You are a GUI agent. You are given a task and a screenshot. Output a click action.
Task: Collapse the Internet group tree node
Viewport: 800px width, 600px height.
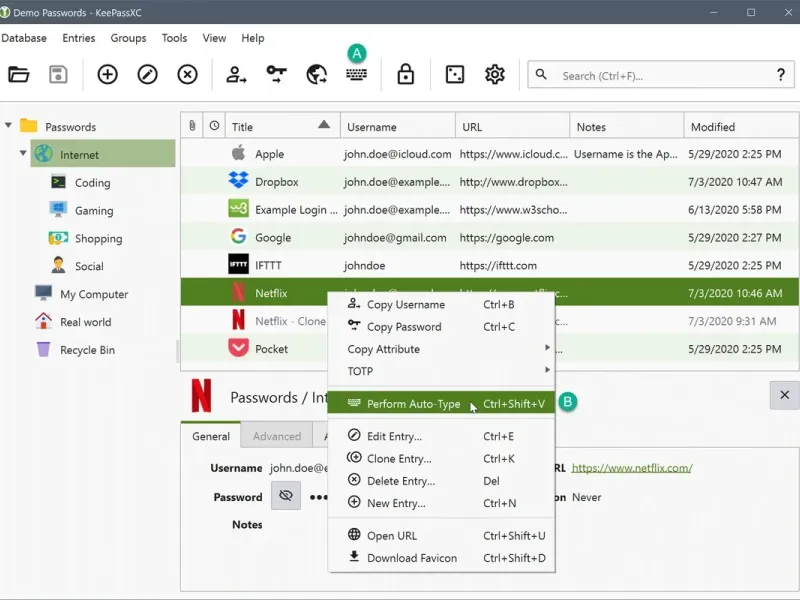pyautogui.click(x=23, y=154)
